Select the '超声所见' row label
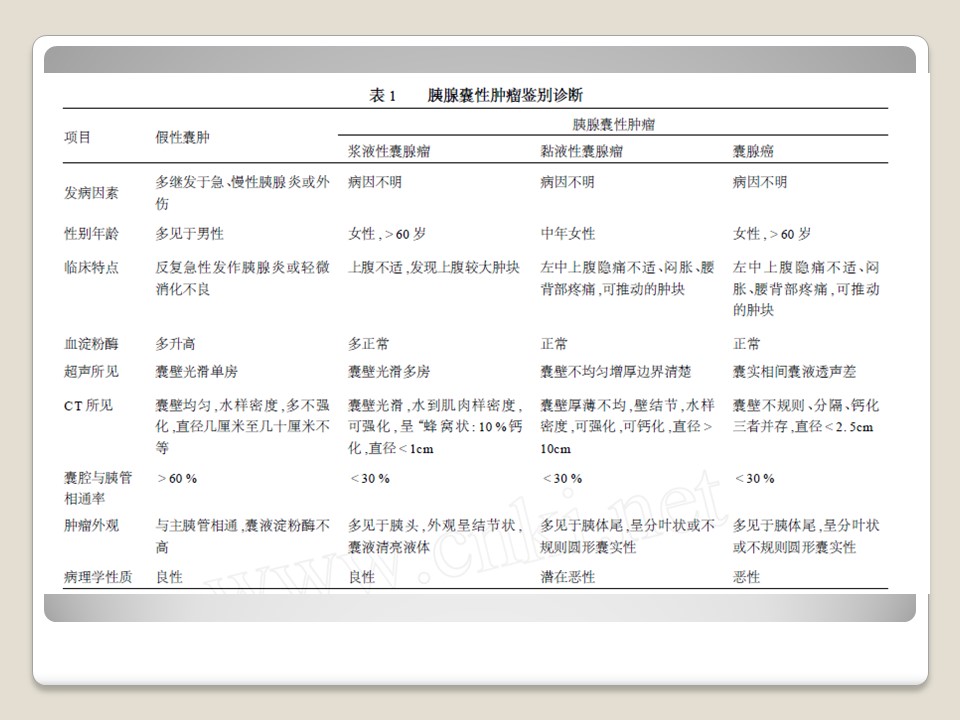960x720 pixels. 91,371
